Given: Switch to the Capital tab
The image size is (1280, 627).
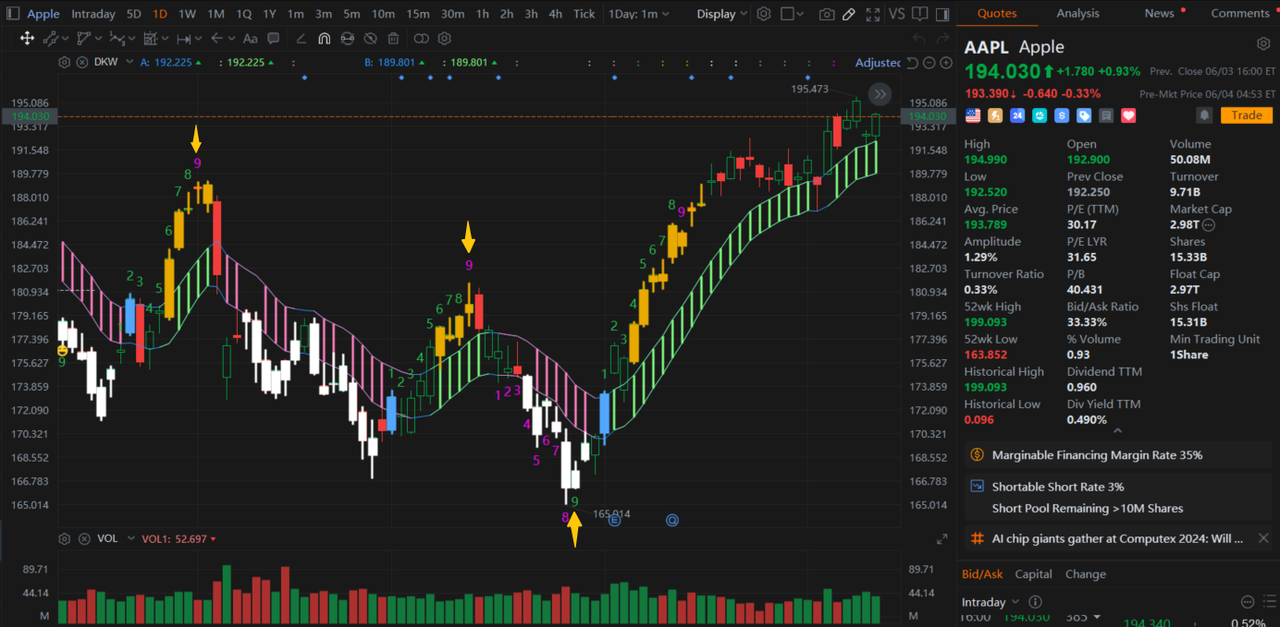Looking at the screenshot, I should tap(1033, 574).
